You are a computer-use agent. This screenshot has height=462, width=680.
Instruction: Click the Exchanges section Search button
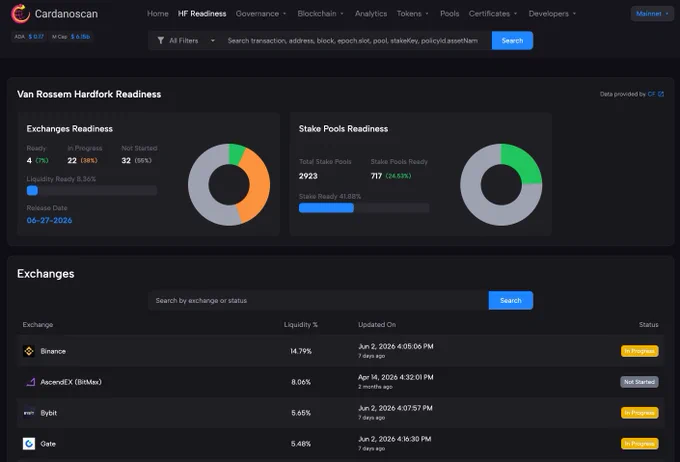click(510, 300)
